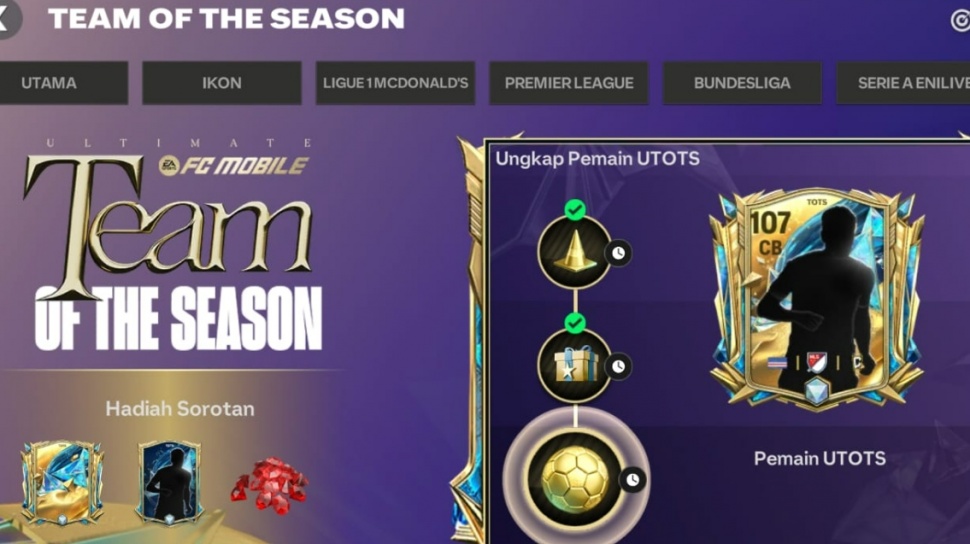Screen dimensions: 970x544
Task: Go to the SERIE A ENILIVE tab
Action: (903, 83)
